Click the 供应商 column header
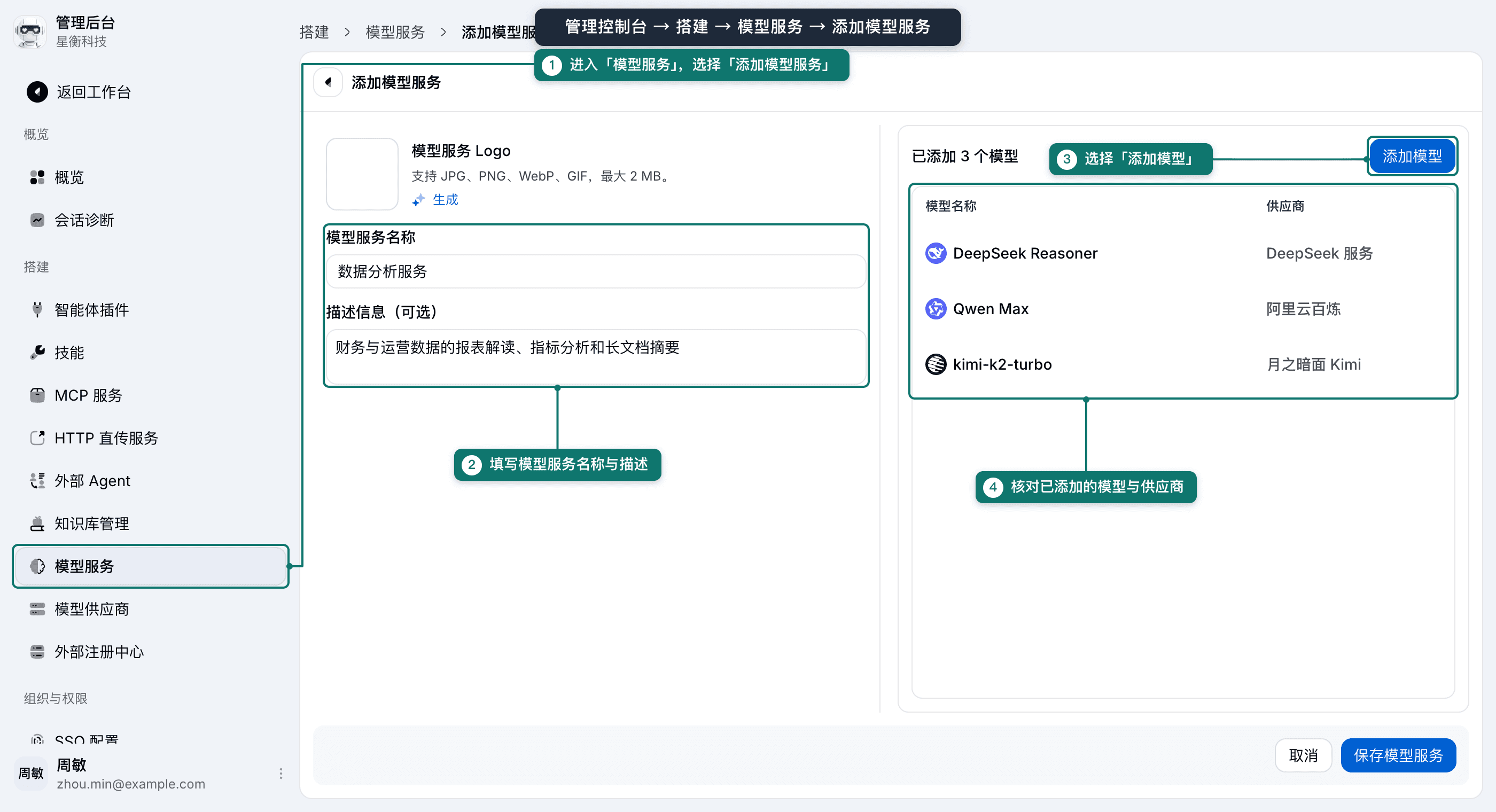 tap(1285, 206)
